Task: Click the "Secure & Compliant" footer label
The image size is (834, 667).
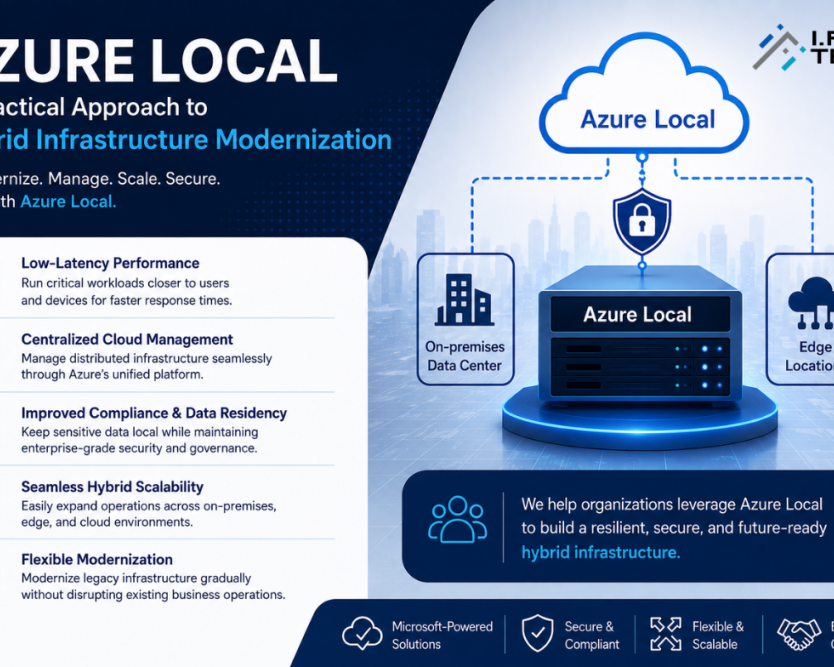Action: pyautogui.click(x=591, y=635)
